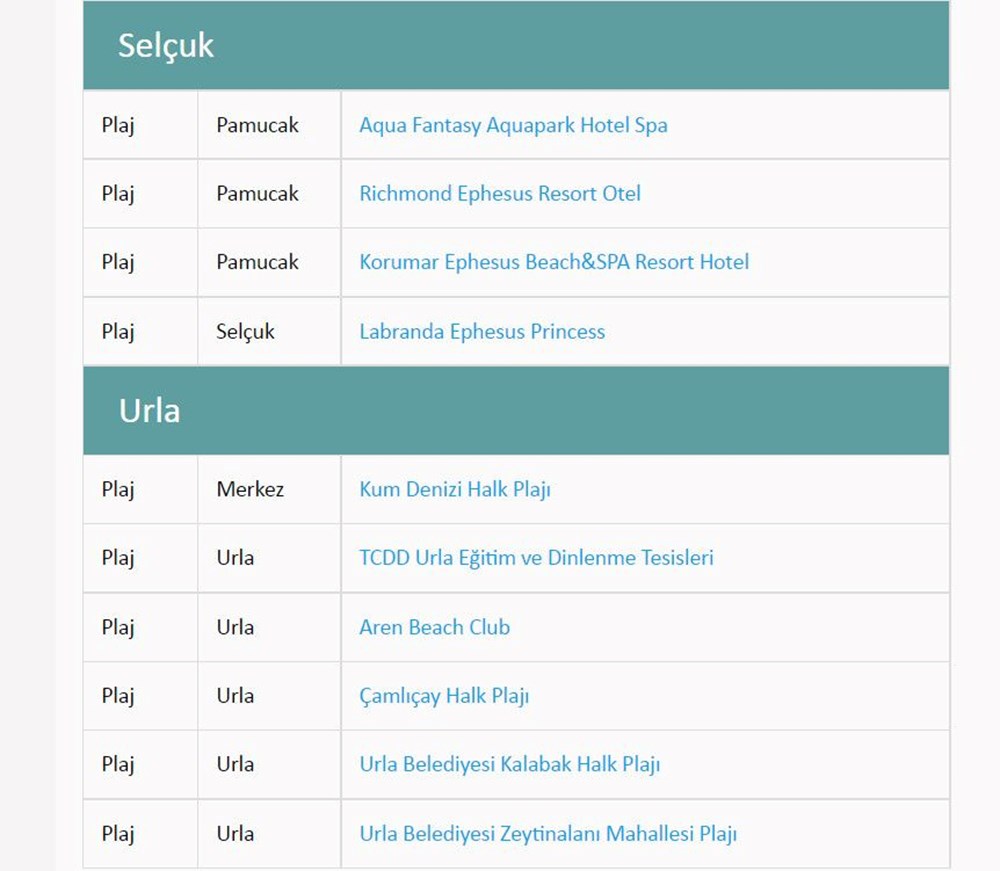Screen dimensions: 1000x871
Task: Click Urla Belediyesi Zeytinalanı Mahallesi Plajı link
Action: point(548,833)
